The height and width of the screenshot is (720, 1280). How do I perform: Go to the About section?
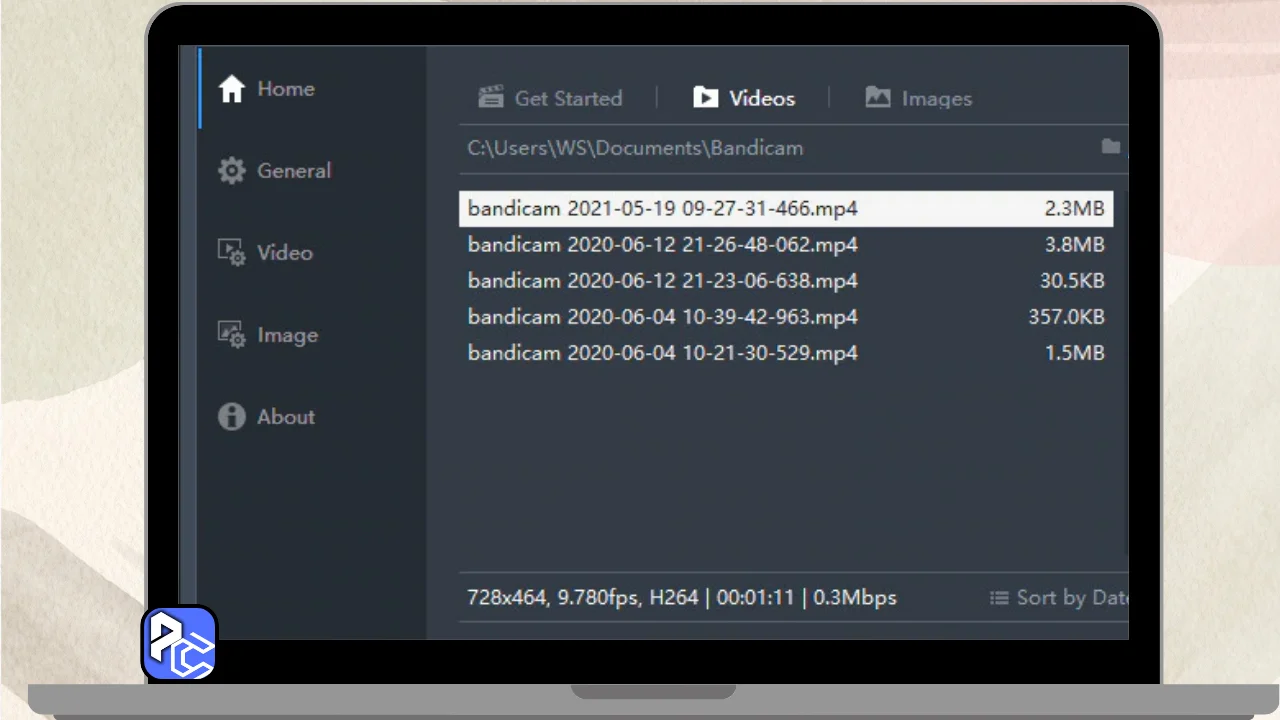click(286, 417)
